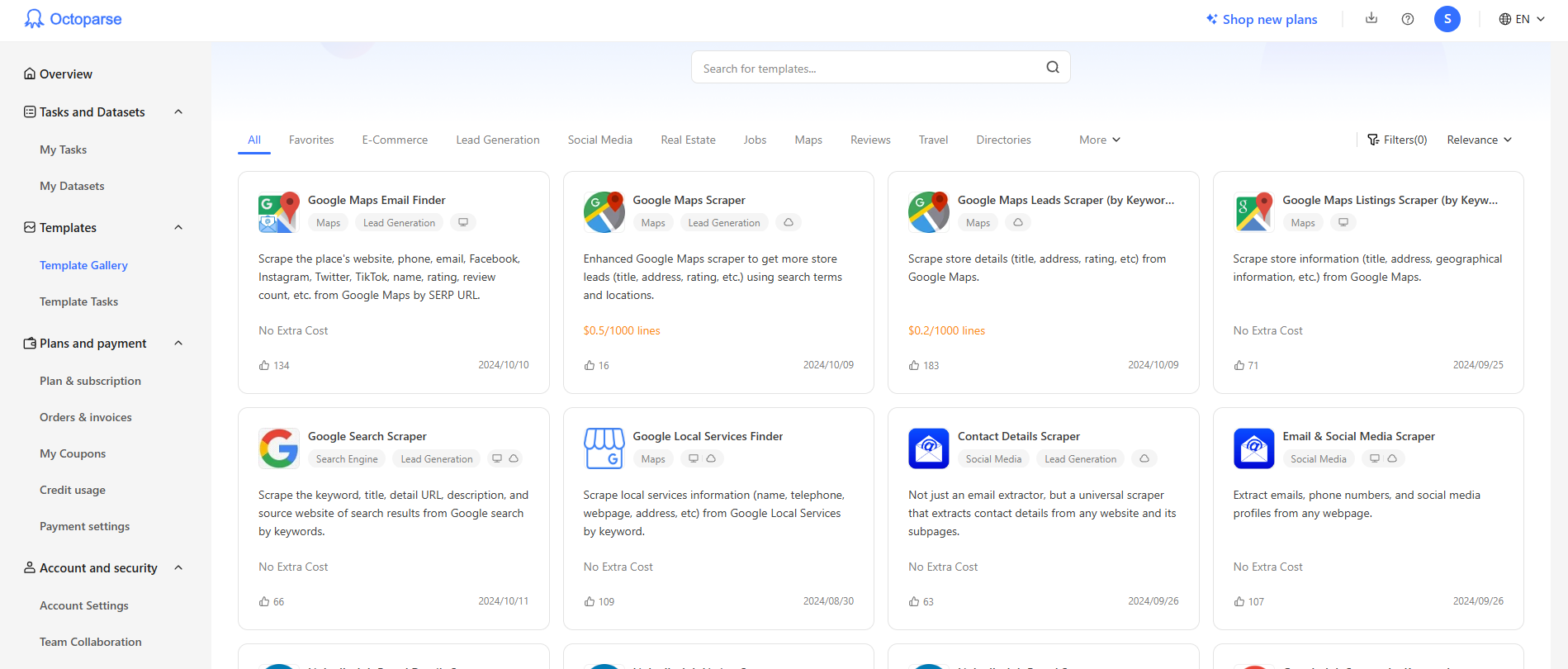Click monitor icon on Google Maps Listings Scraper
This screenshot has width=1568, height=669.
(x=1343, y=222)
